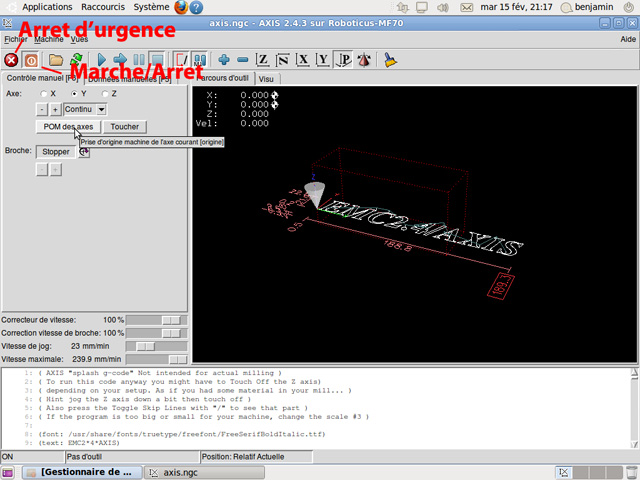Screen dimensions: 640x480
Task: Open the Vues menu
Action: click(x=79, y=40)
